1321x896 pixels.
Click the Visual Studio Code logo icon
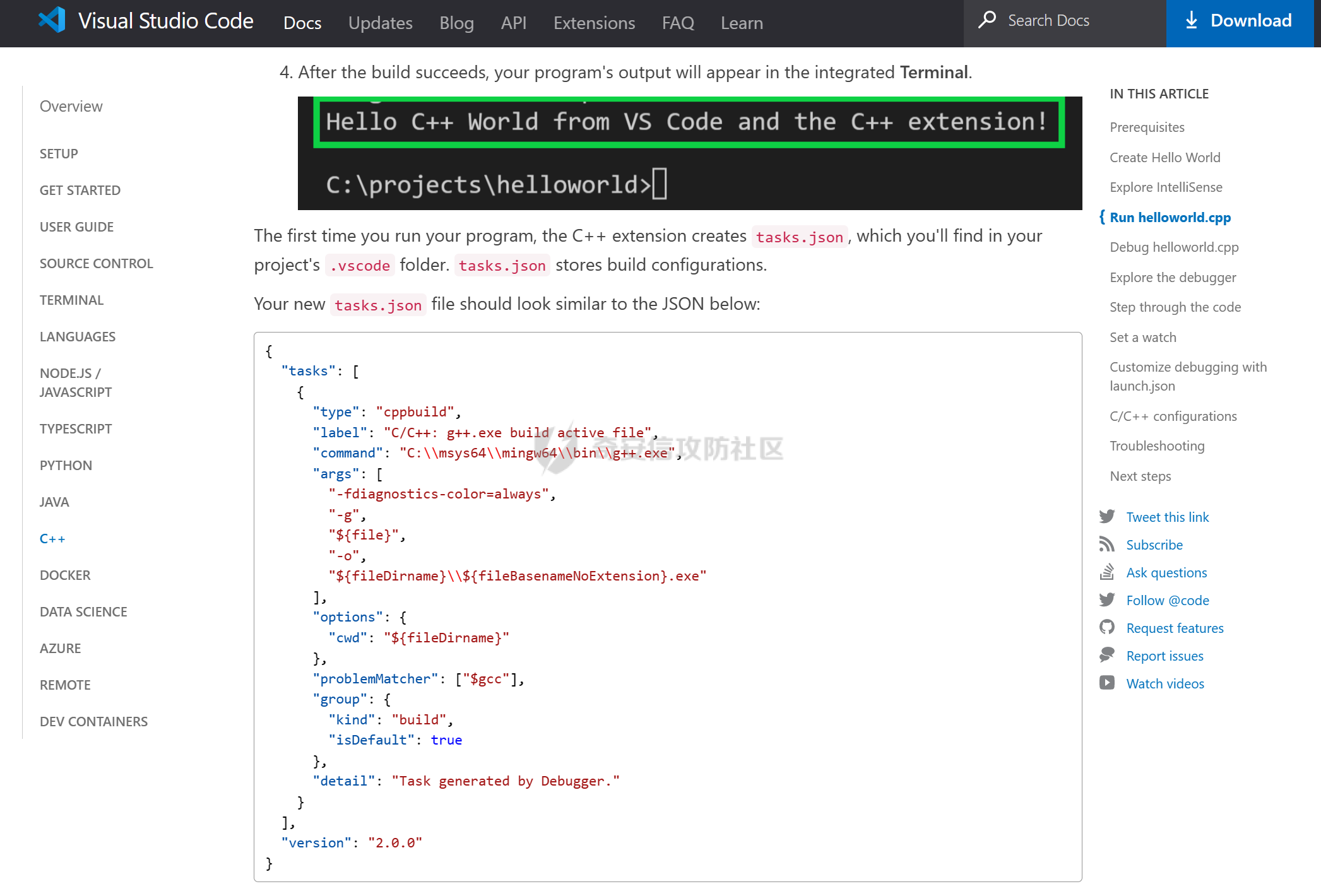(52, 20)
